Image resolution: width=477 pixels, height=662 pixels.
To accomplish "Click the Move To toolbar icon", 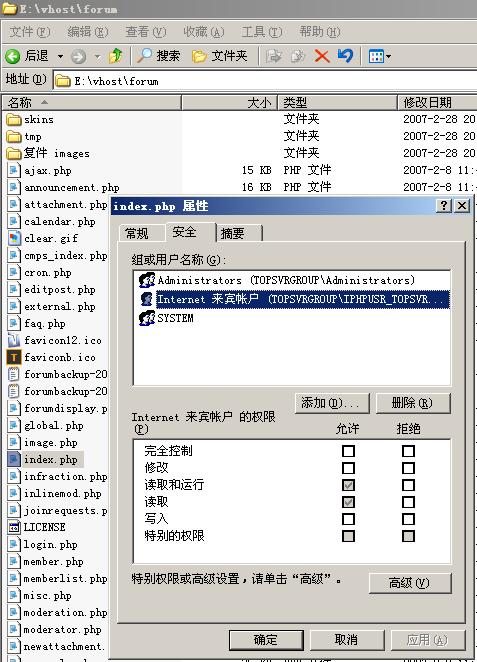I will [x=274, y=56].
